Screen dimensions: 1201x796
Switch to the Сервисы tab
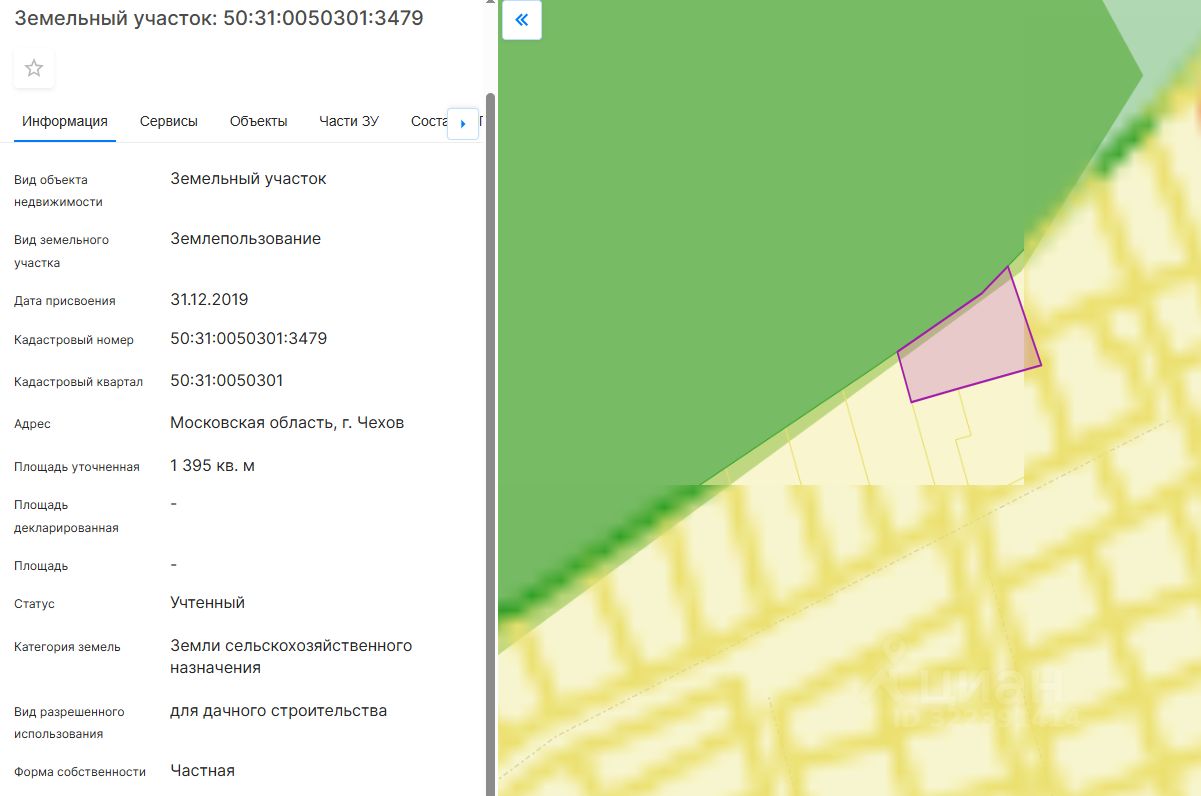click(169, 121)
